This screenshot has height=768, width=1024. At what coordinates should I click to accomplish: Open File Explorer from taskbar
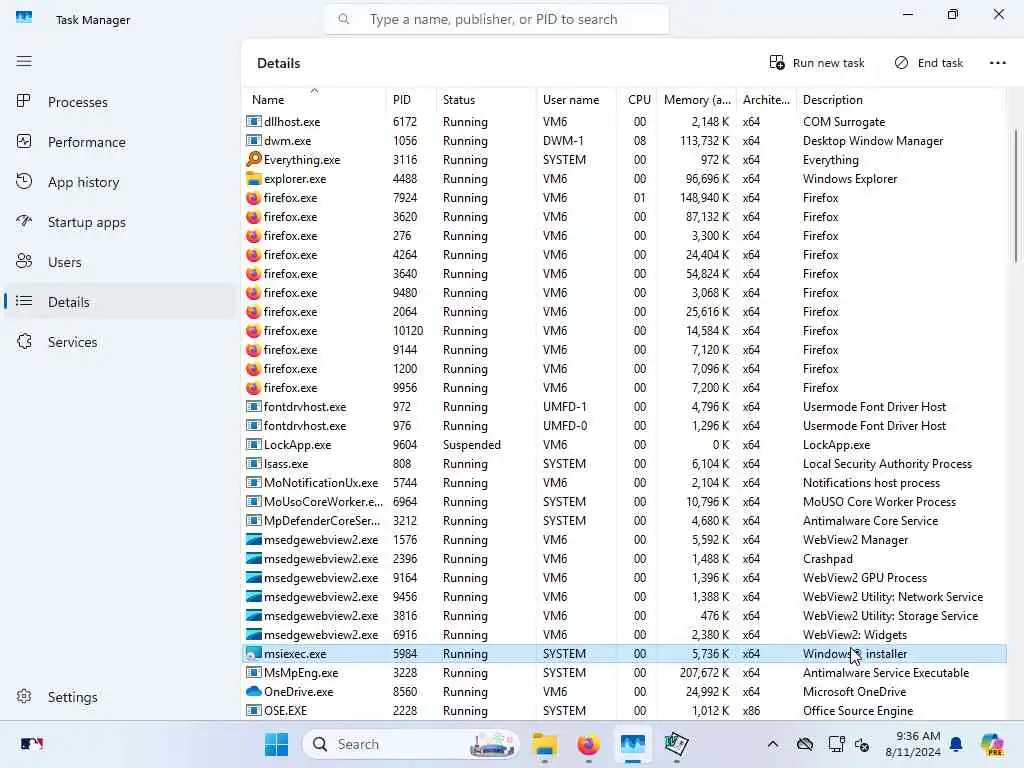(544, 744)
